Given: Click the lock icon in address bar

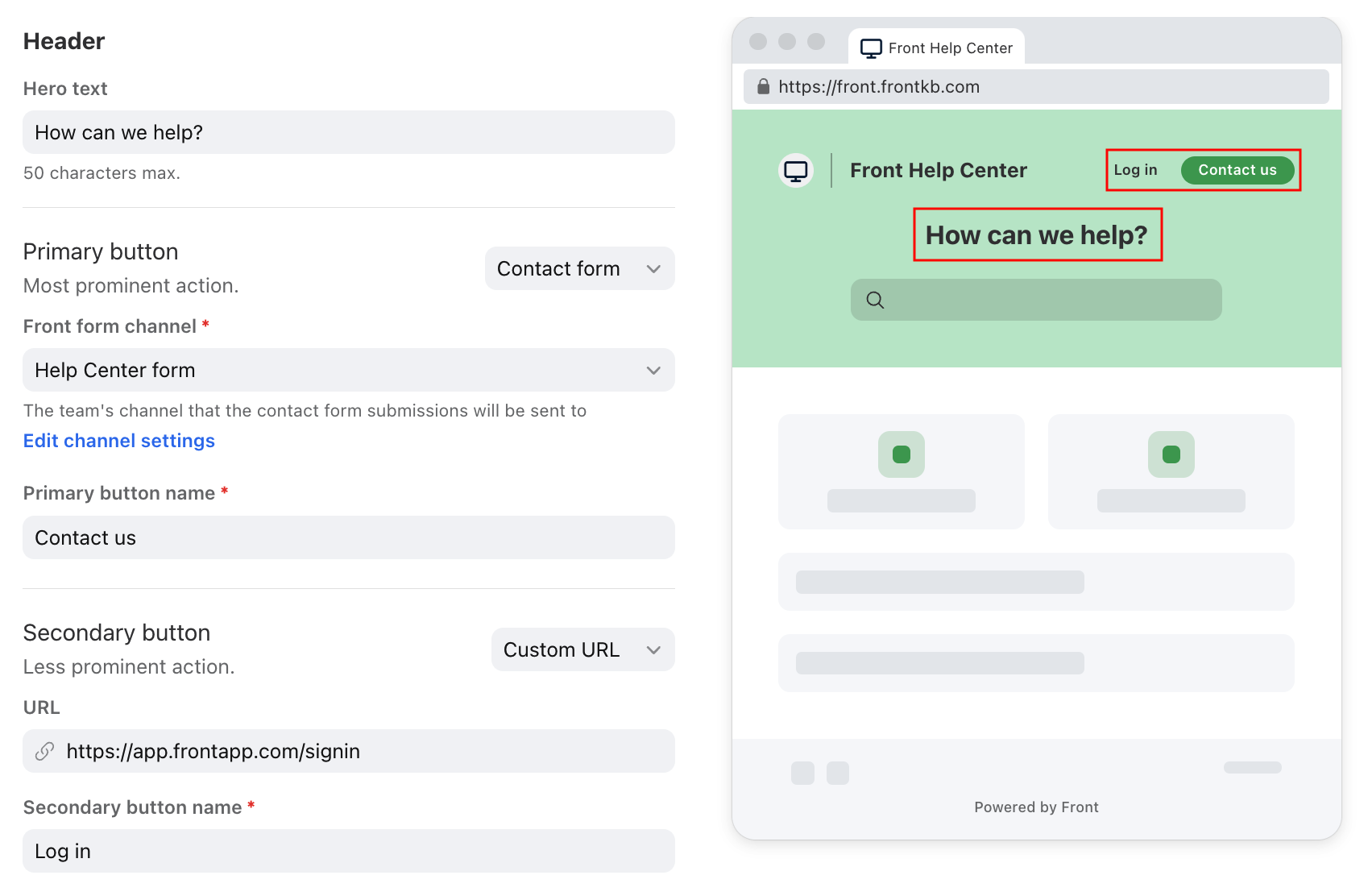Looking at the screenshot, I should [x=763, y=86].
